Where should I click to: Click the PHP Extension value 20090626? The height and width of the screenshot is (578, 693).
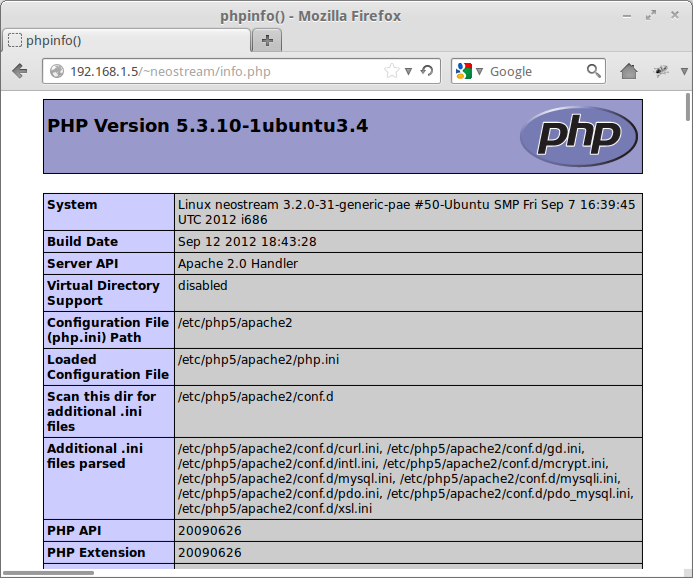[x=209, y=553]
